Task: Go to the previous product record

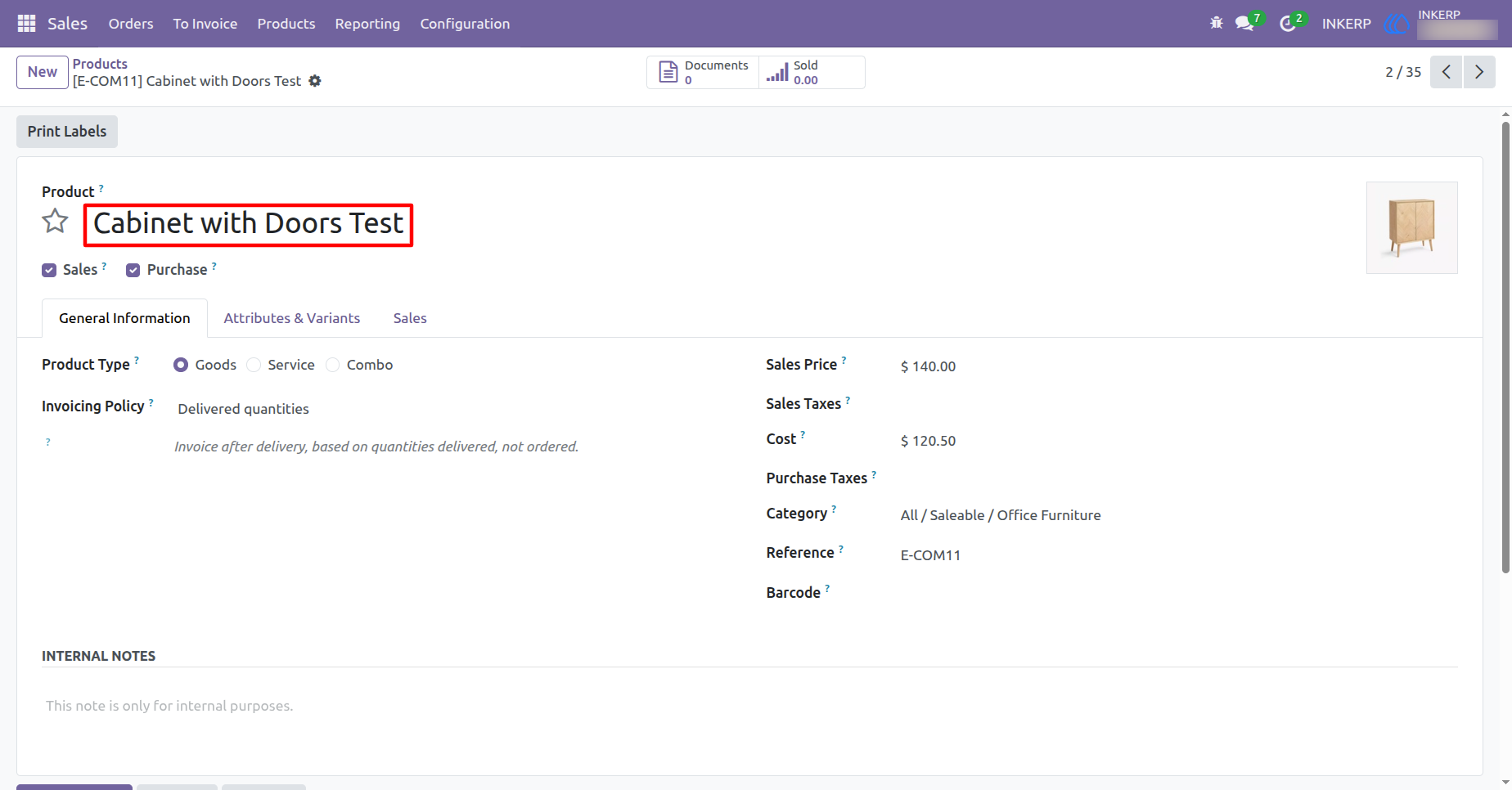Action: pyautogui.click(x=1447, y=72)
